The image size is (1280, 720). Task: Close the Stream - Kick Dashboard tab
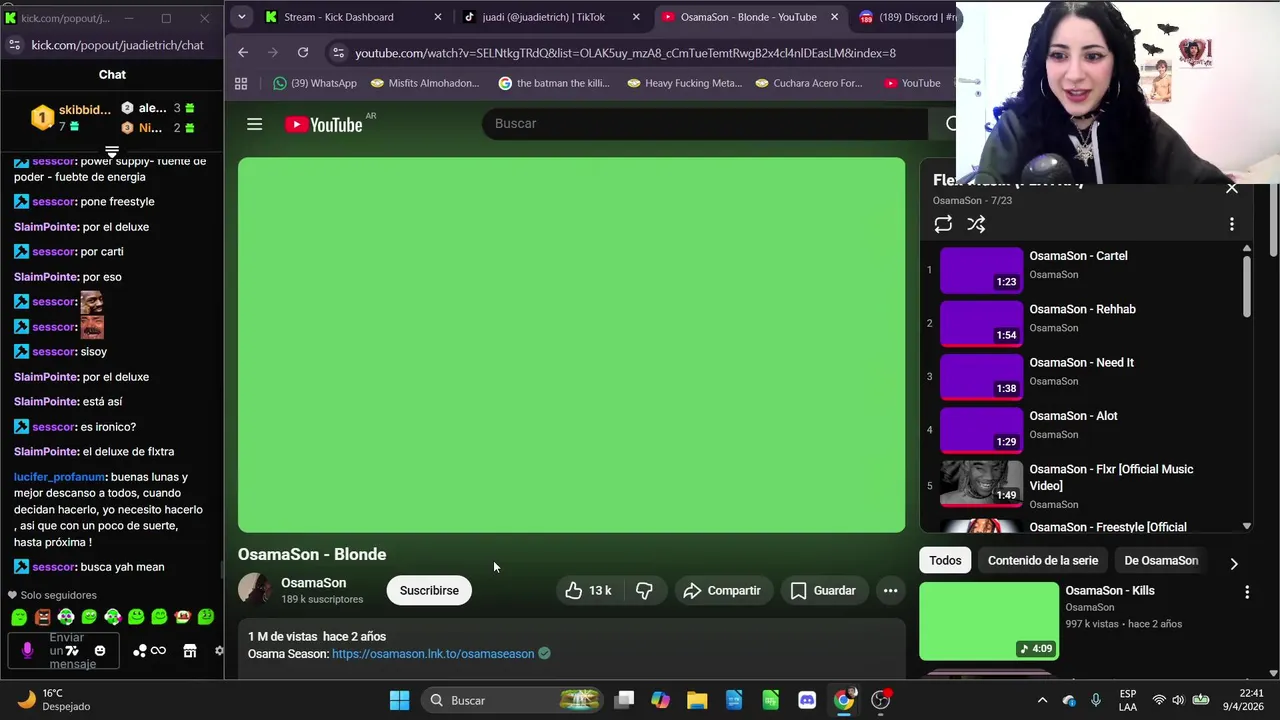click(437, 17)
